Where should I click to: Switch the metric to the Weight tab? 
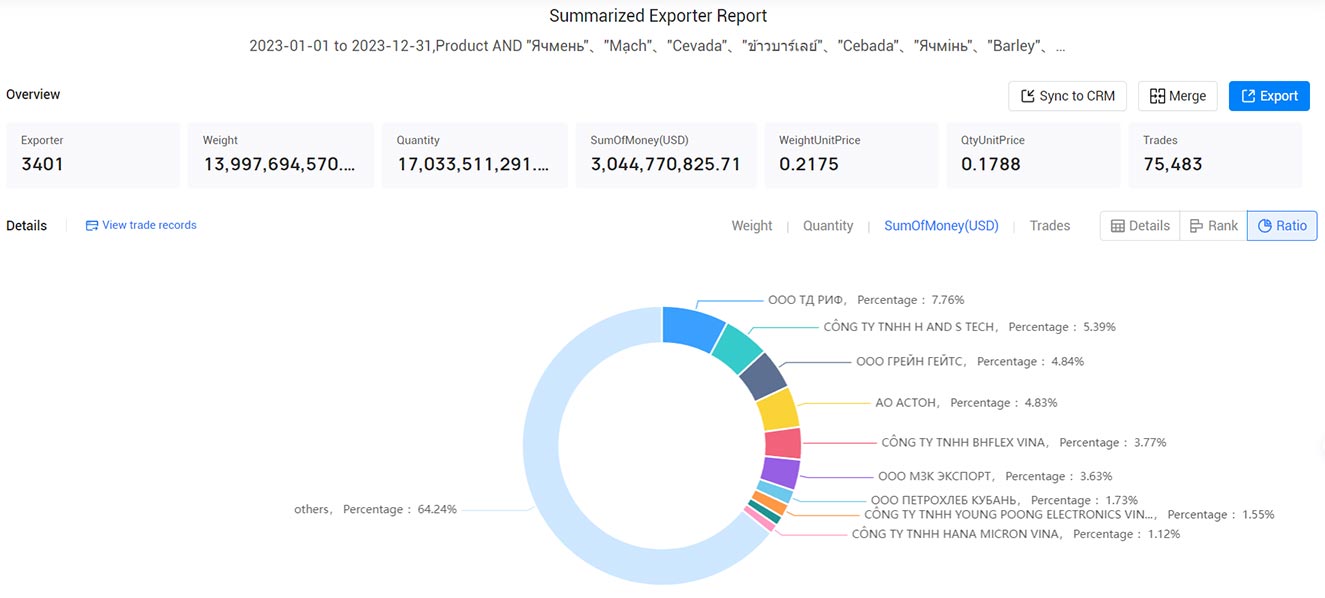[x=752, y=226]
